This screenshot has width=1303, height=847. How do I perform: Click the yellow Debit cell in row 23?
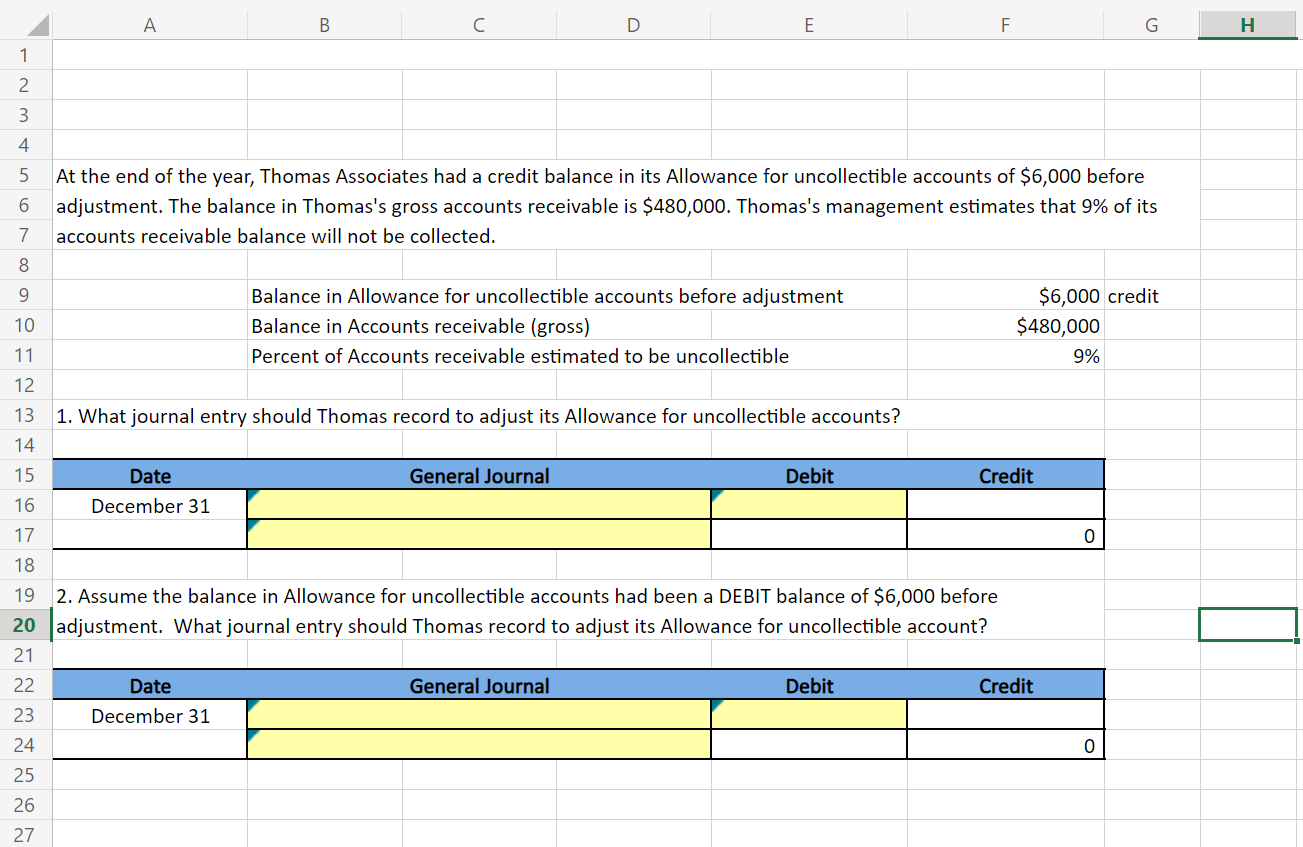tap(809, 715)
